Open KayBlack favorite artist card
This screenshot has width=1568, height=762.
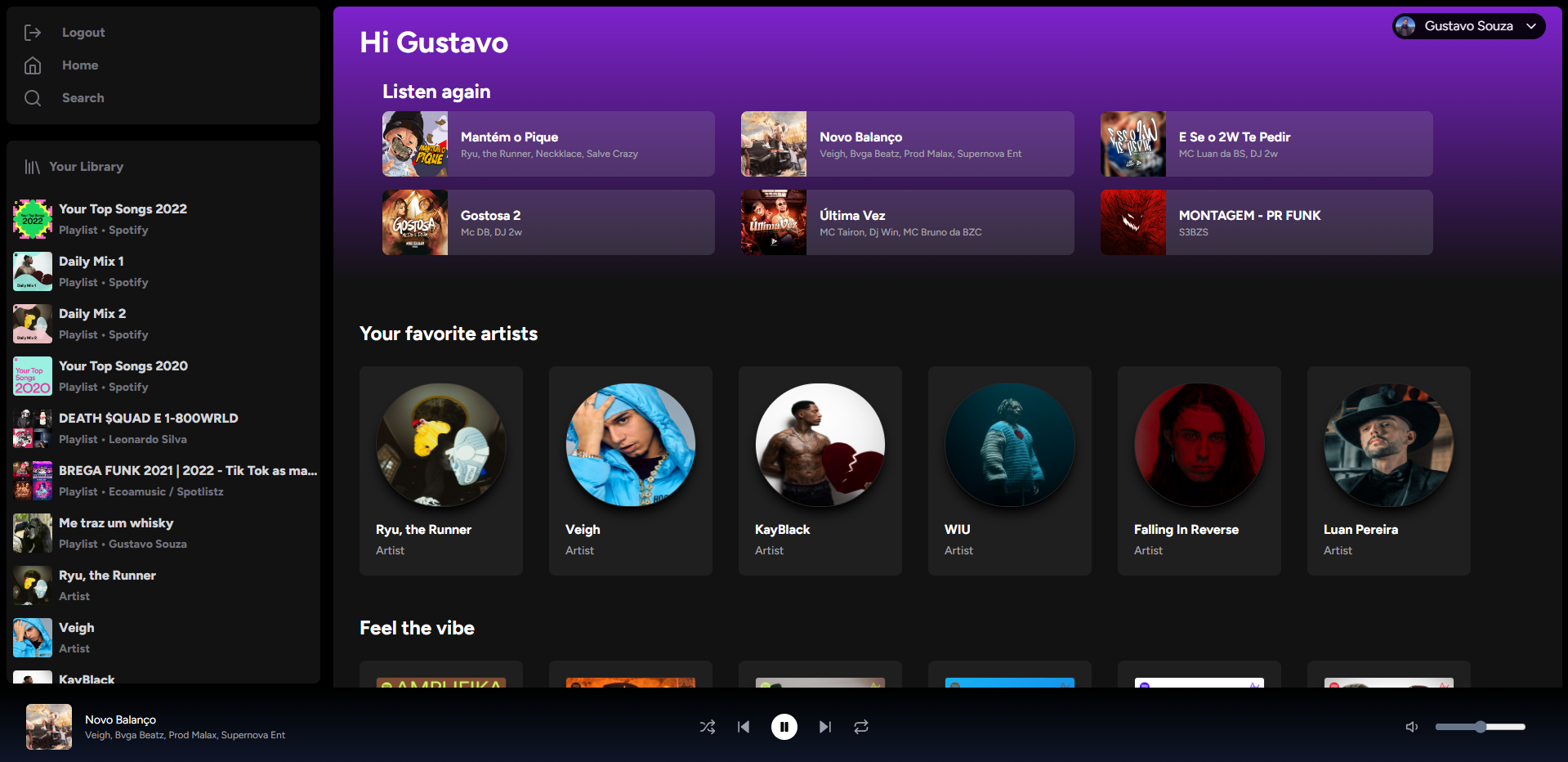coord(820,471)
